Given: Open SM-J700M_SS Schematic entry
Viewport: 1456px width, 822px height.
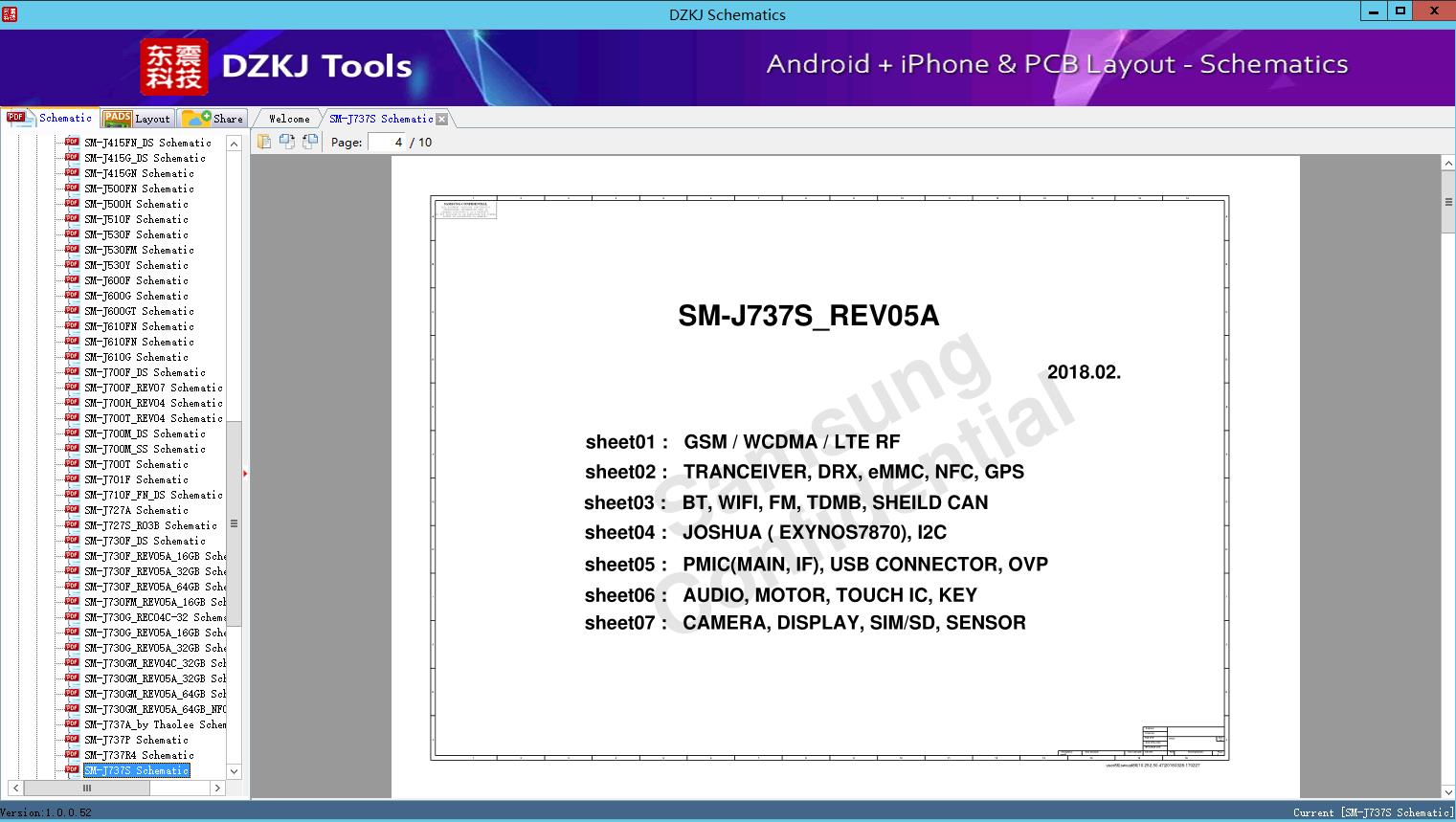Looking at the screenshot, I should click(145, 449).
